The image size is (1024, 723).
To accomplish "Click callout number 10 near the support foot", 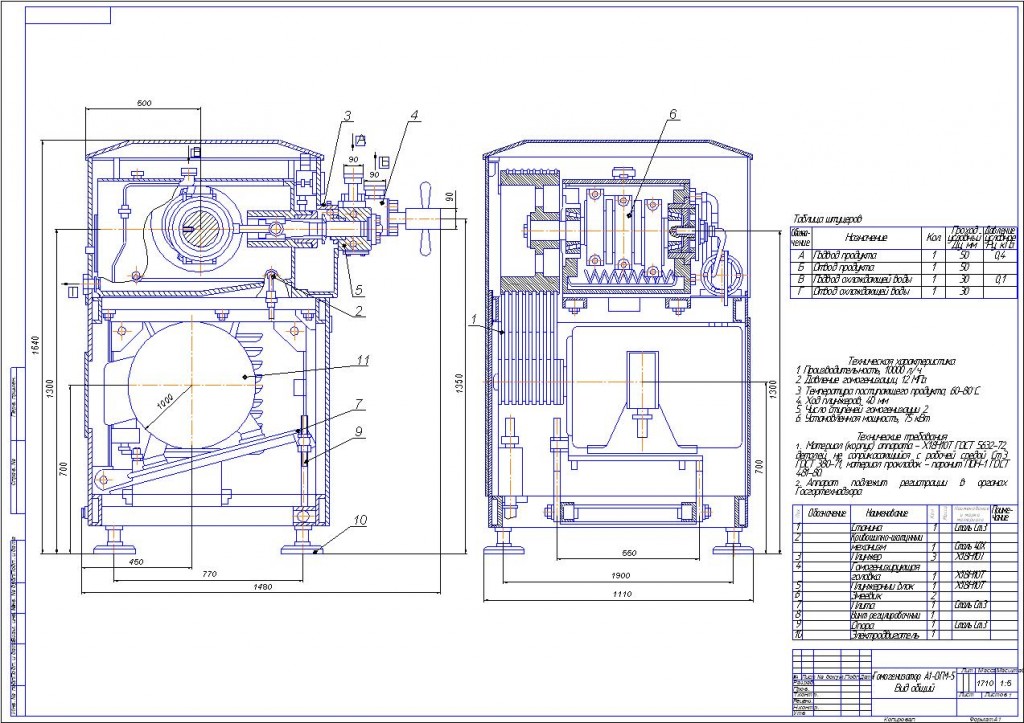I will [x=360, y=521].
